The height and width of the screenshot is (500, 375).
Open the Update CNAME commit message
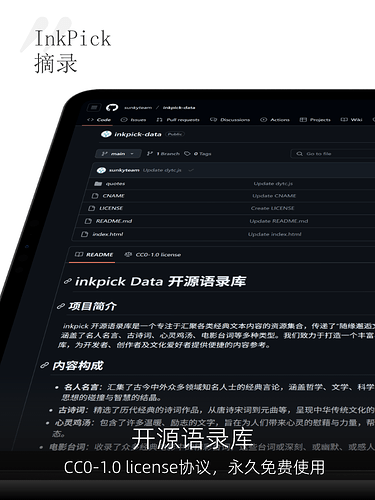click(x=274, y=196)
